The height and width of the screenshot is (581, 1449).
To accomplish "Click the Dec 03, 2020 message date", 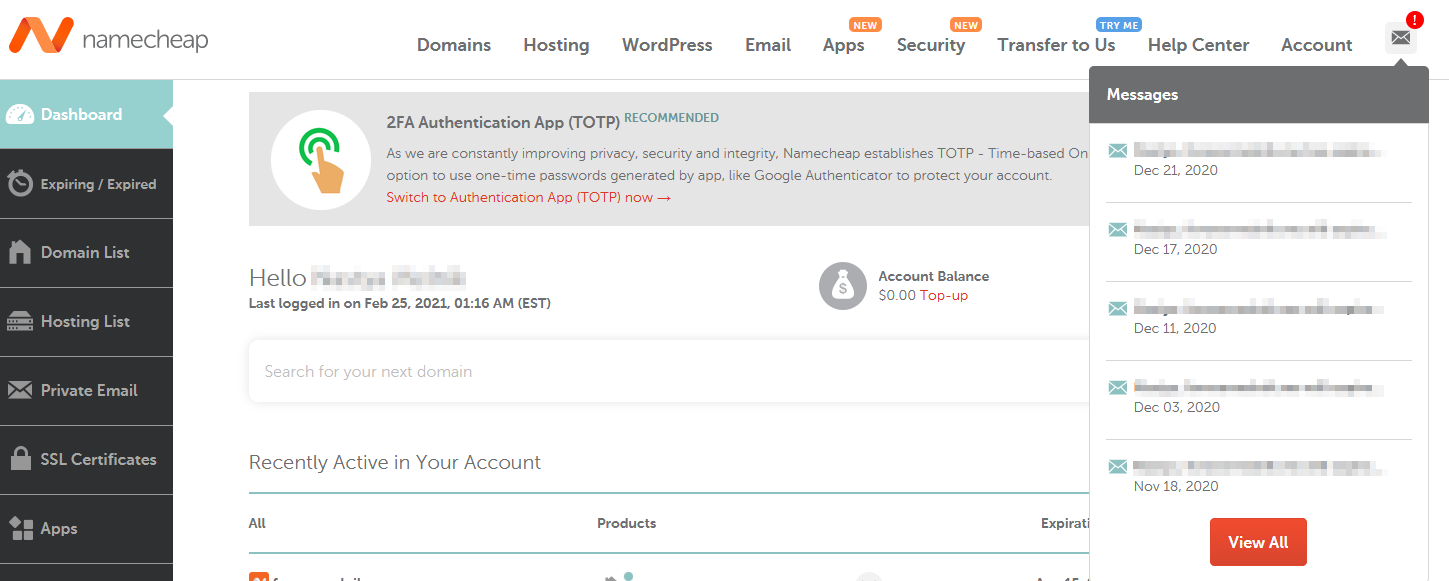I will coord(1176,407).
